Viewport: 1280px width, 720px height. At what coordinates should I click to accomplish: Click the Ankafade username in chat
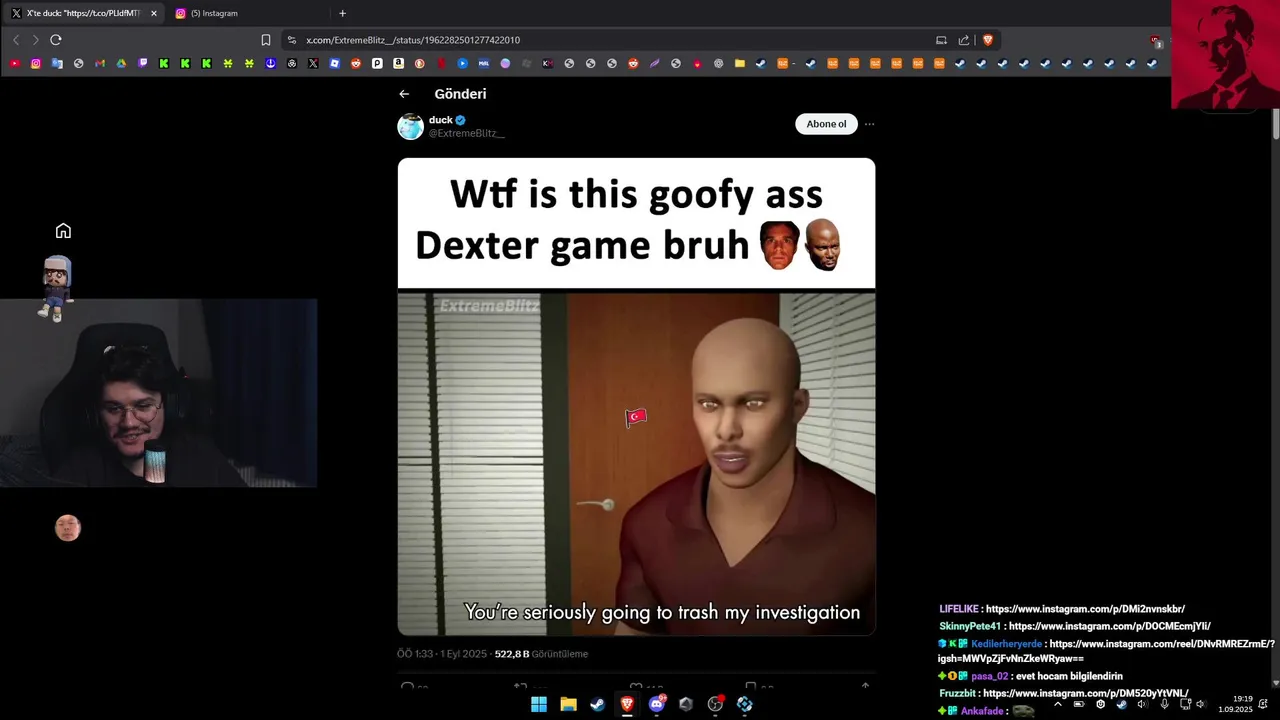point(982,711)
